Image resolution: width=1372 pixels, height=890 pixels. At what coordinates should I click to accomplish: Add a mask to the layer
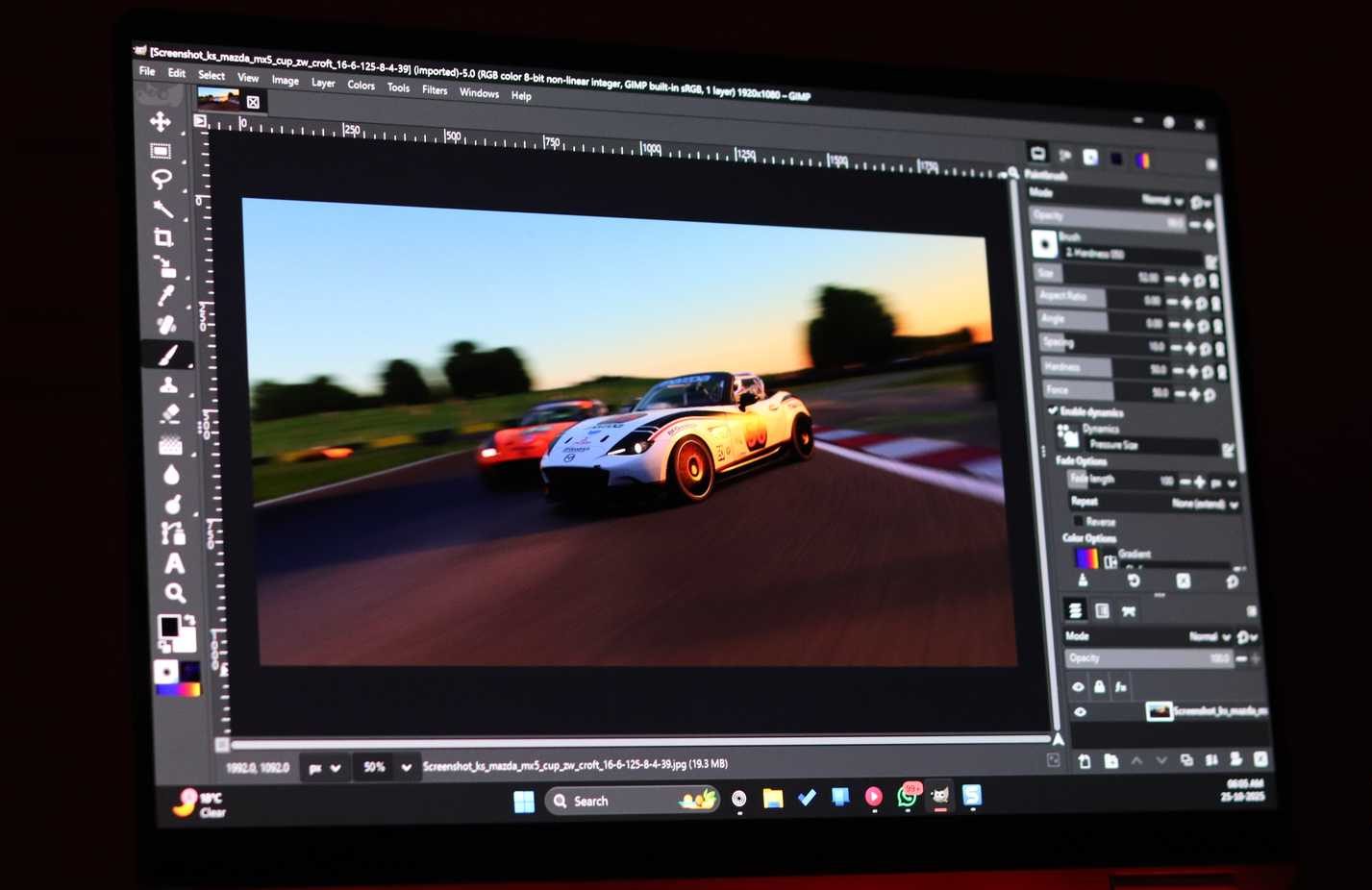[1235, 759]
